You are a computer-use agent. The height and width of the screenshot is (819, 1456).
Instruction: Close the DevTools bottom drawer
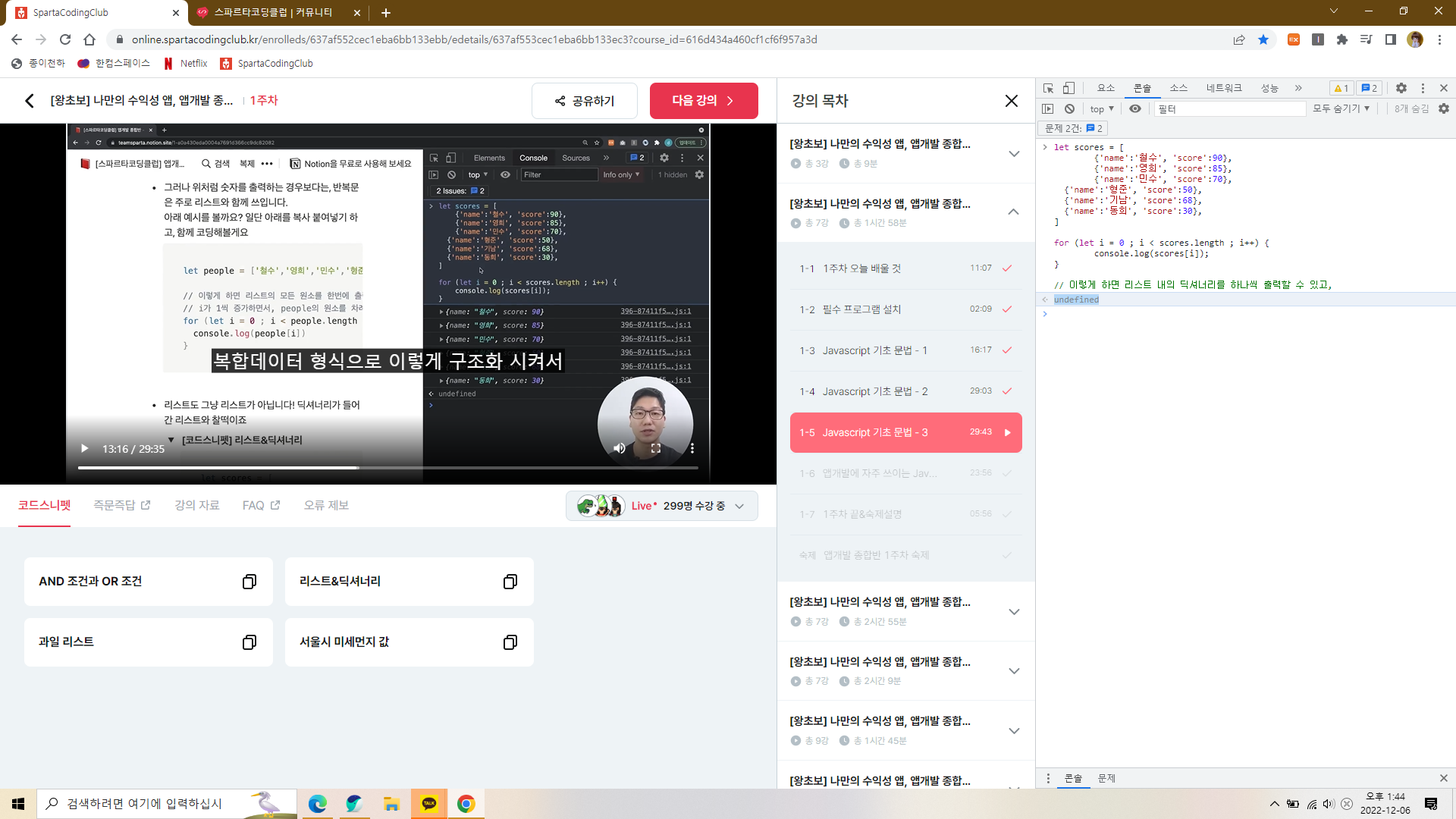coord(1444,778)
